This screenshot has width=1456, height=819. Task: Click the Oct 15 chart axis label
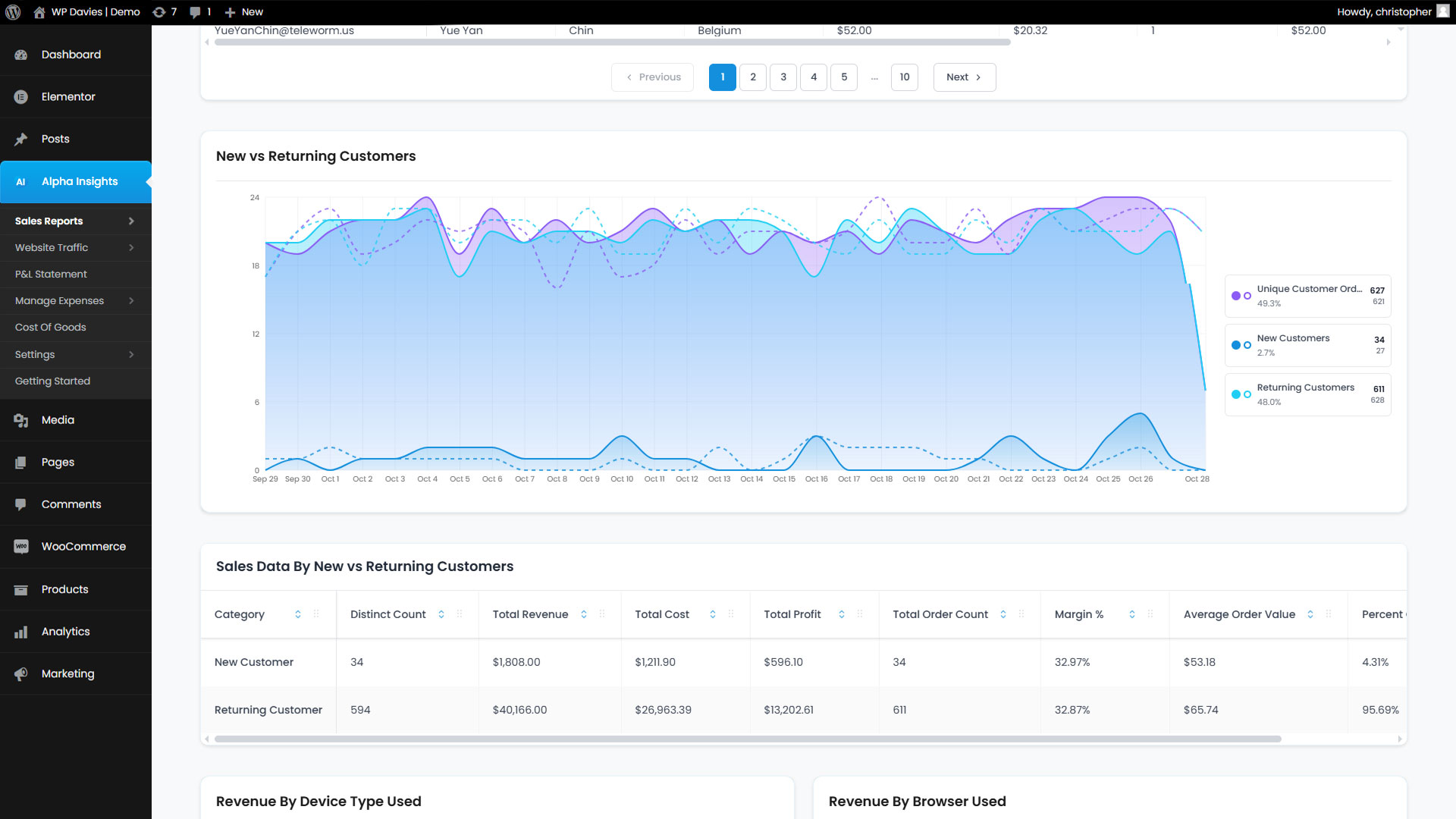(x=784, y=479)
